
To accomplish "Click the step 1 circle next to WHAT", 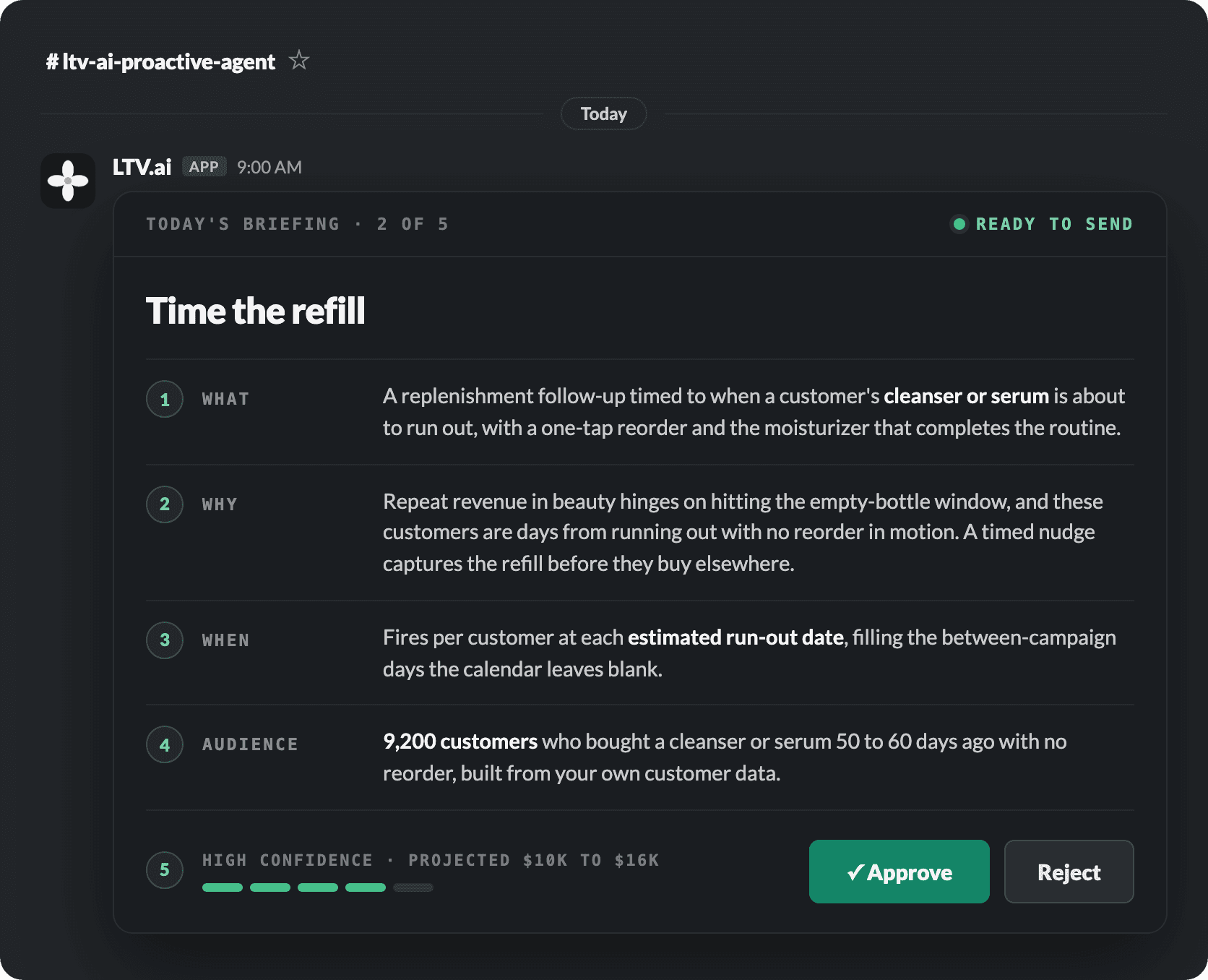I will click(x=165, y=400).
